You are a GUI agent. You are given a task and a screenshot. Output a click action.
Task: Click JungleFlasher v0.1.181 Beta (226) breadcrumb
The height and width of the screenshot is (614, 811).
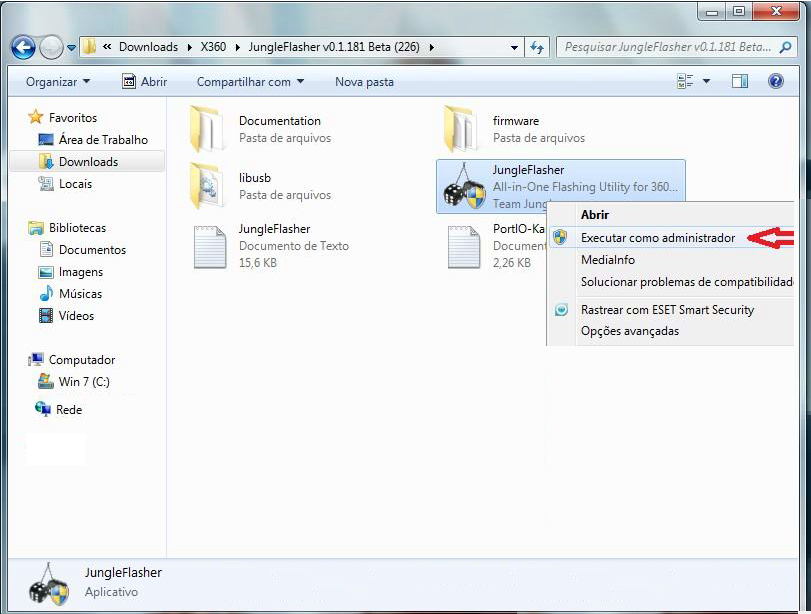pos(334,47)
